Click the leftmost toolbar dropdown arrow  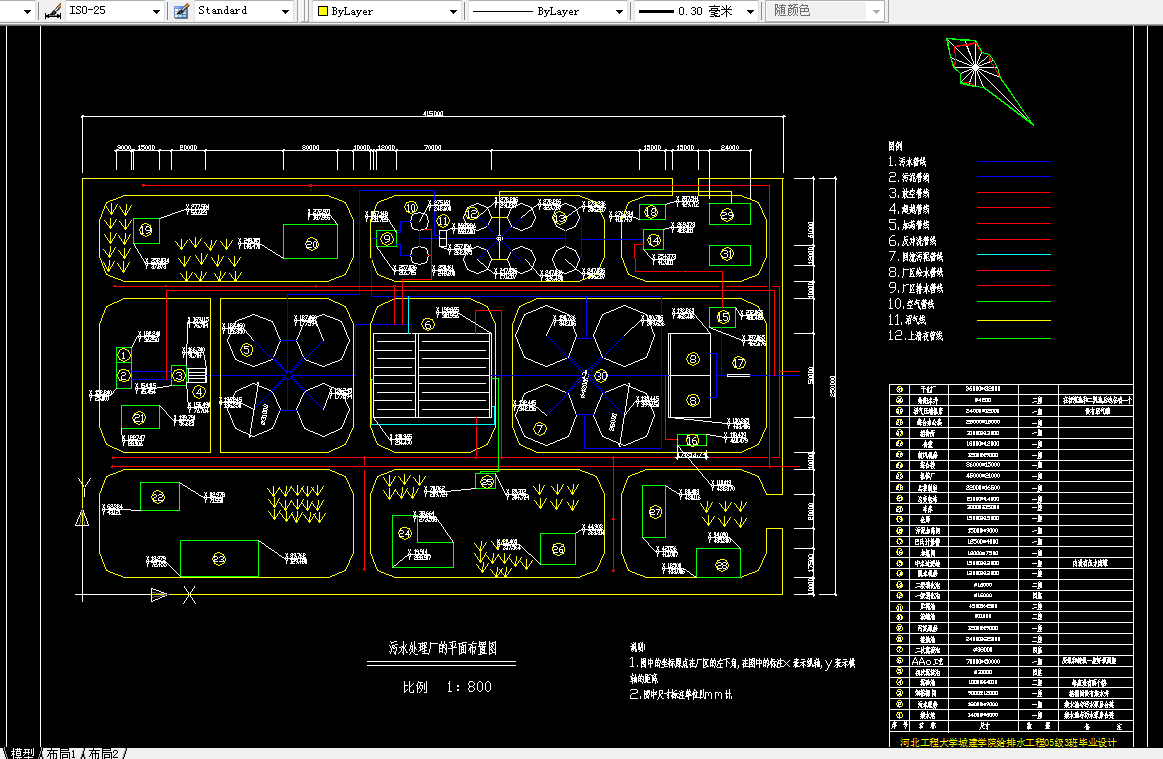tap(27, 11)
